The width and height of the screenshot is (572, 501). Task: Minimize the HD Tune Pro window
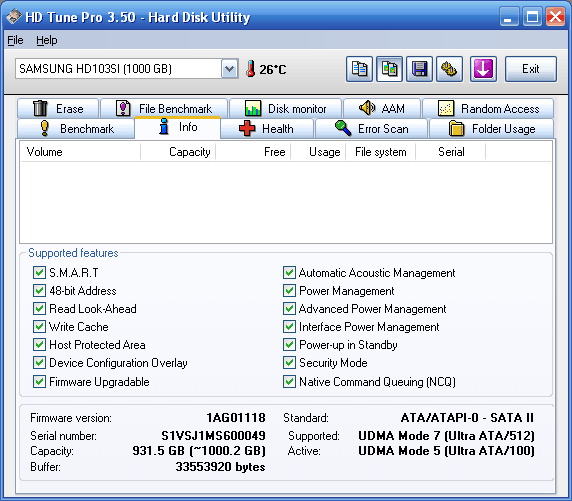tap(508, 17)
